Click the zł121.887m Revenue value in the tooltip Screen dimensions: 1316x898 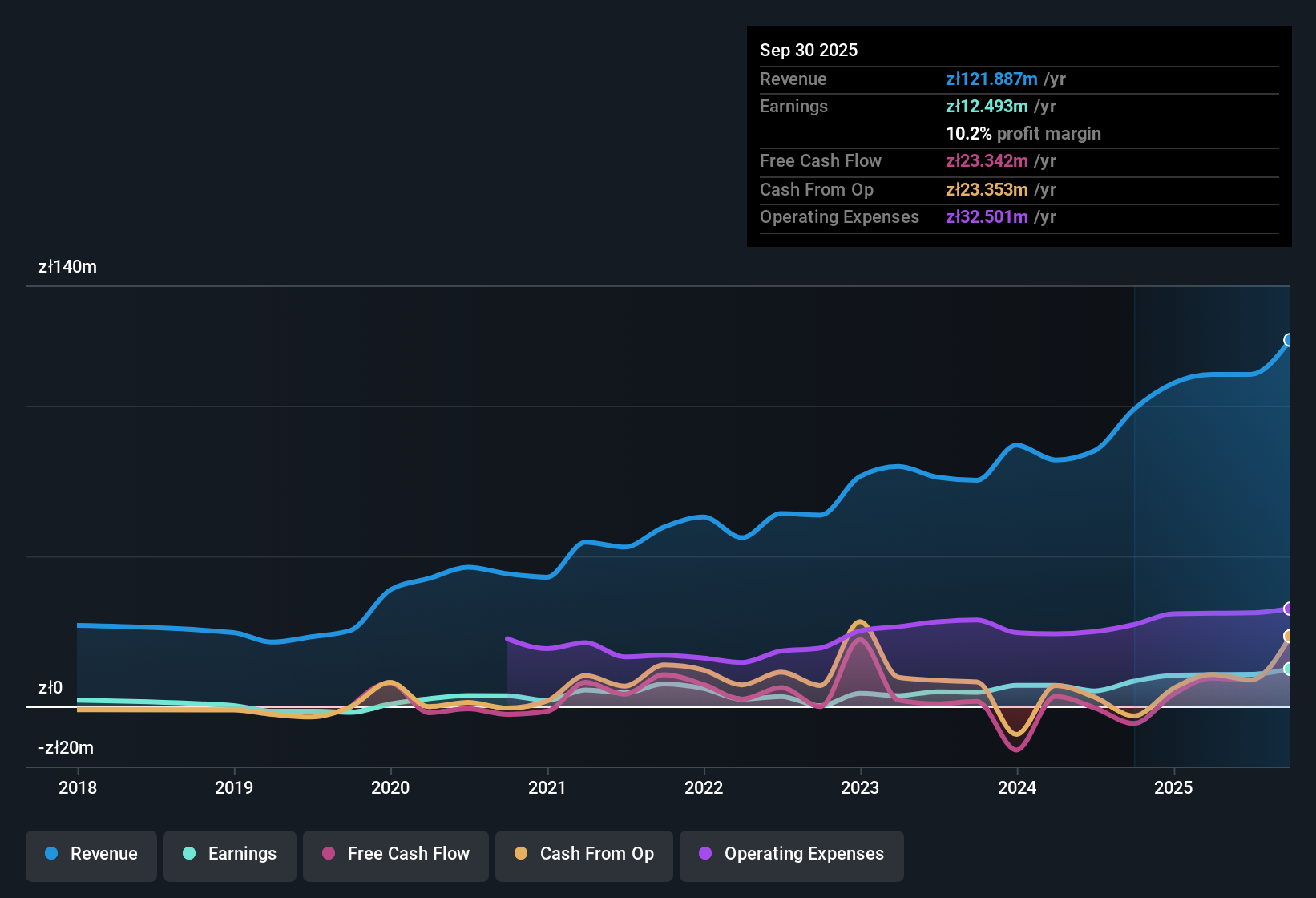[991, 79]
